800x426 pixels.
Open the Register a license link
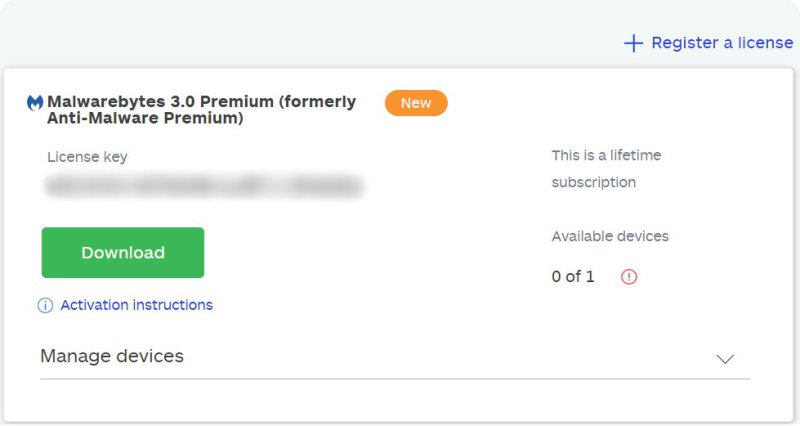(722, 43)
